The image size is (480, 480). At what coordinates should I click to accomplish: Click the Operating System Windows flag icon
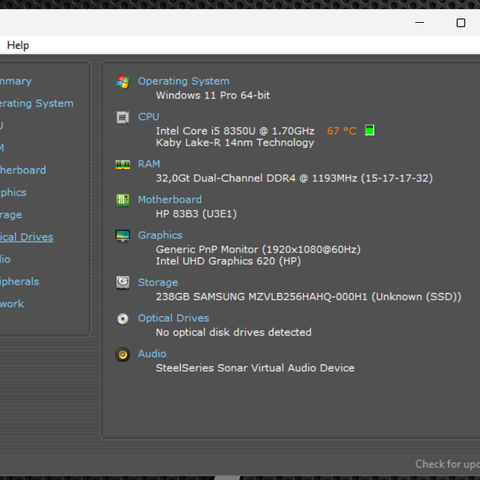123,81
